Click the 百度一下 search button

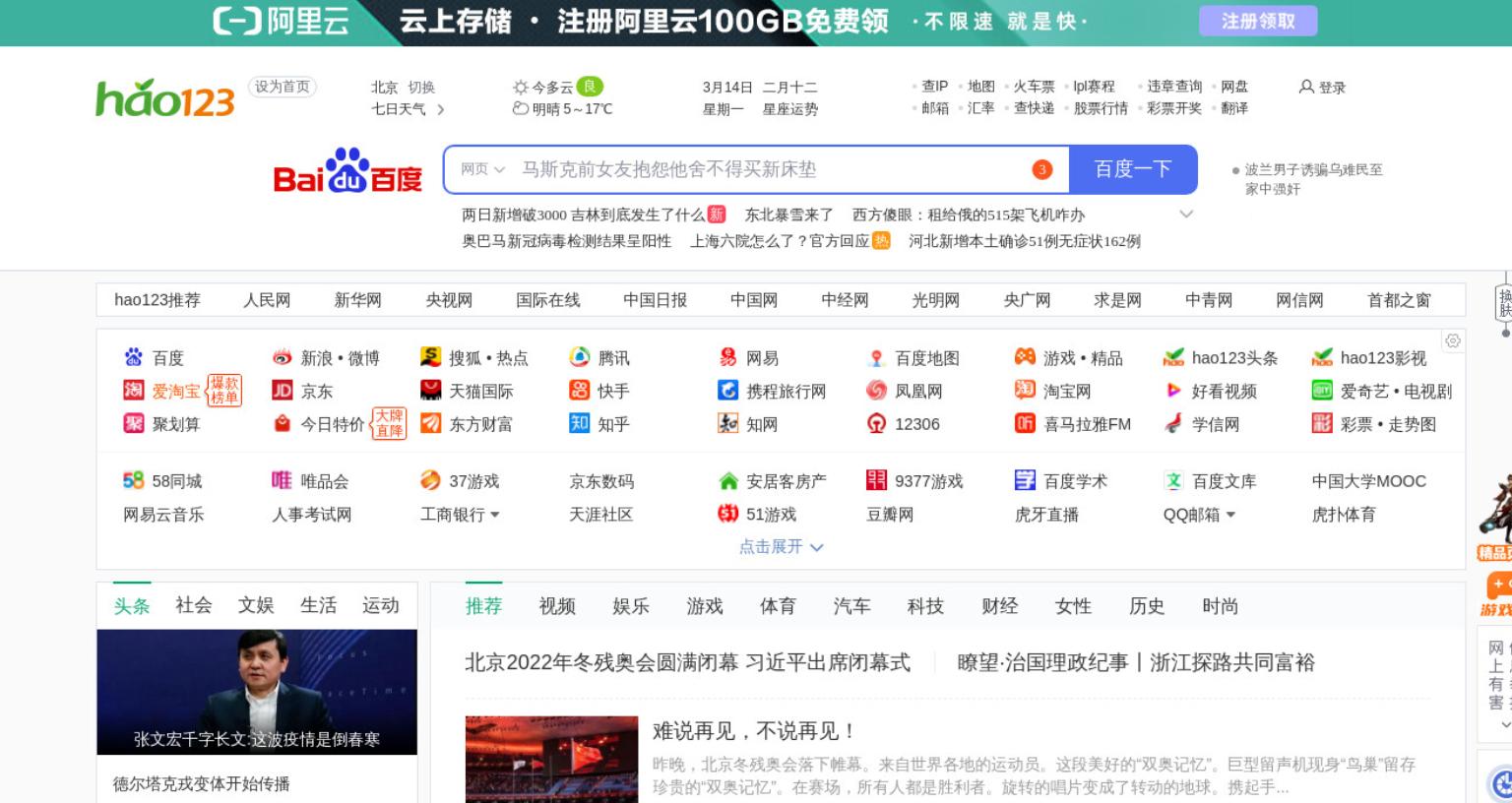pyautogui.click(x=1133, y=169)
